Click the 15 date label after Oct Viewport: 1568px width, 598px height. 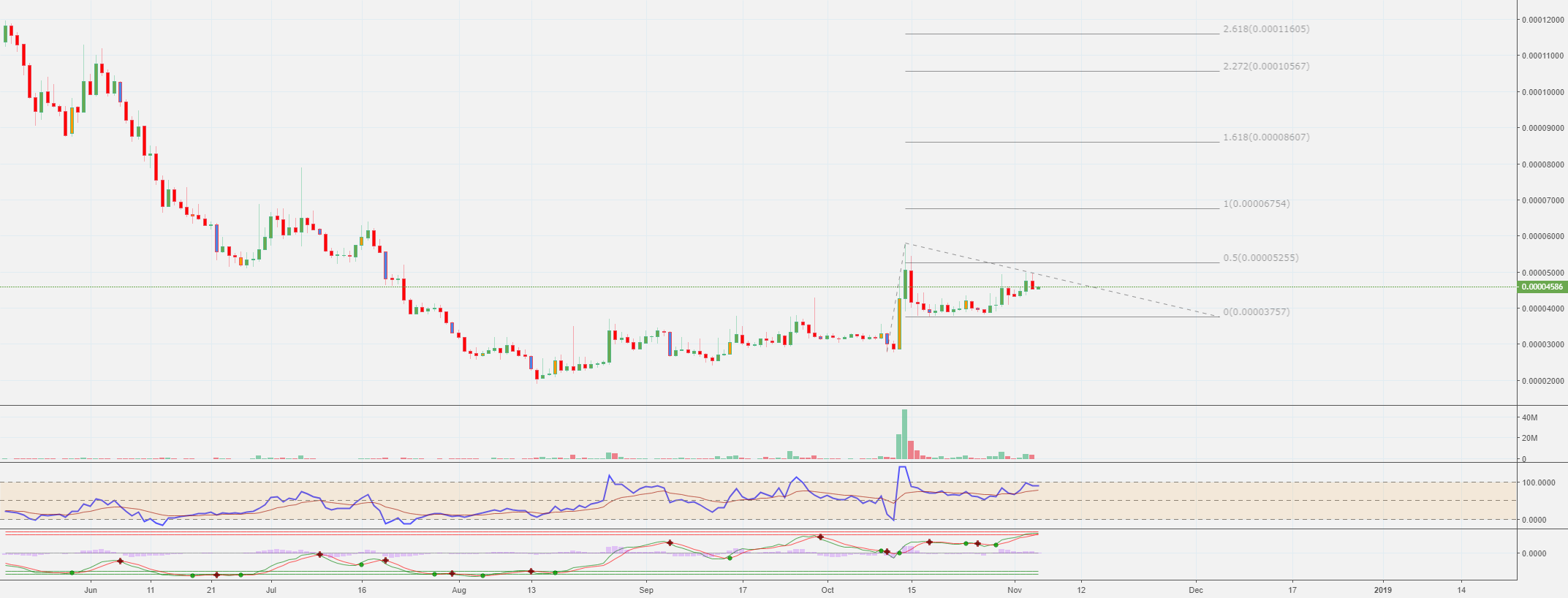(x=912, y=590)
